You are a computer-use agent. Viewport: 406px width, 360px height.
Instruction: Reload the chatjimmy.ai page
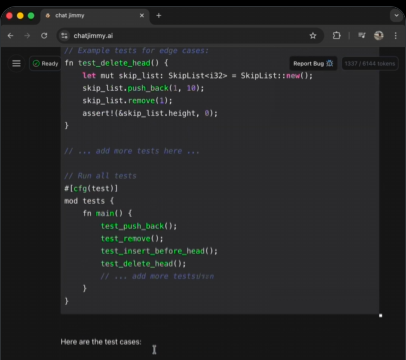coord(44,36)
